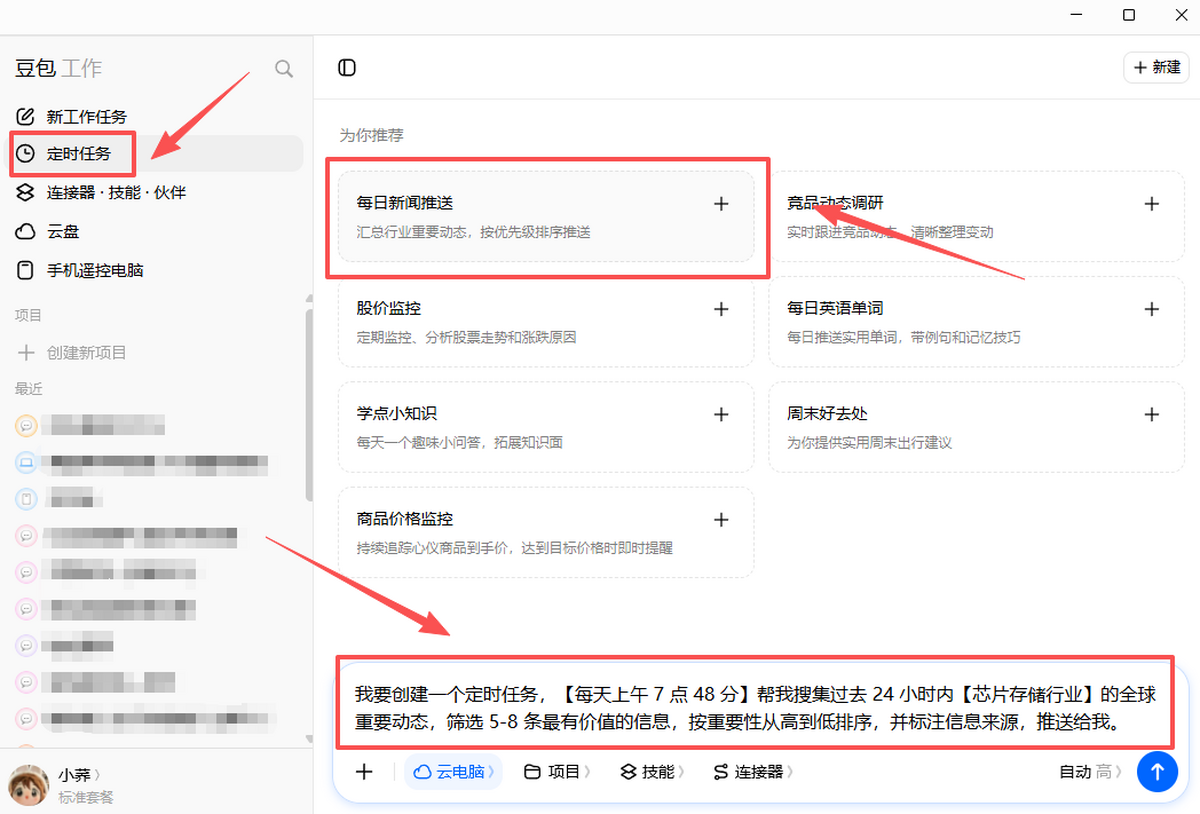Image resolution: width=1200 pixels, height=814 pixels.
Task: Add 商品价格监控 via plus icon
Action: click(x=721, y=520)
